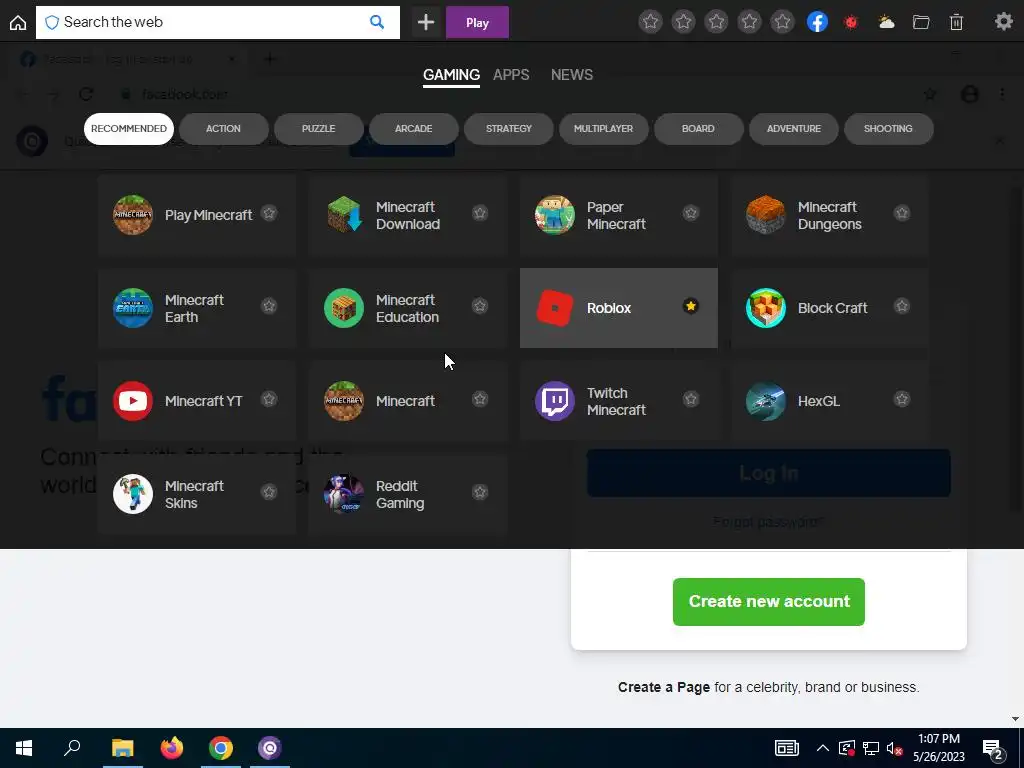
Task: Open the Play Minecraft game tile icon
Action: [x=133, y=215]
